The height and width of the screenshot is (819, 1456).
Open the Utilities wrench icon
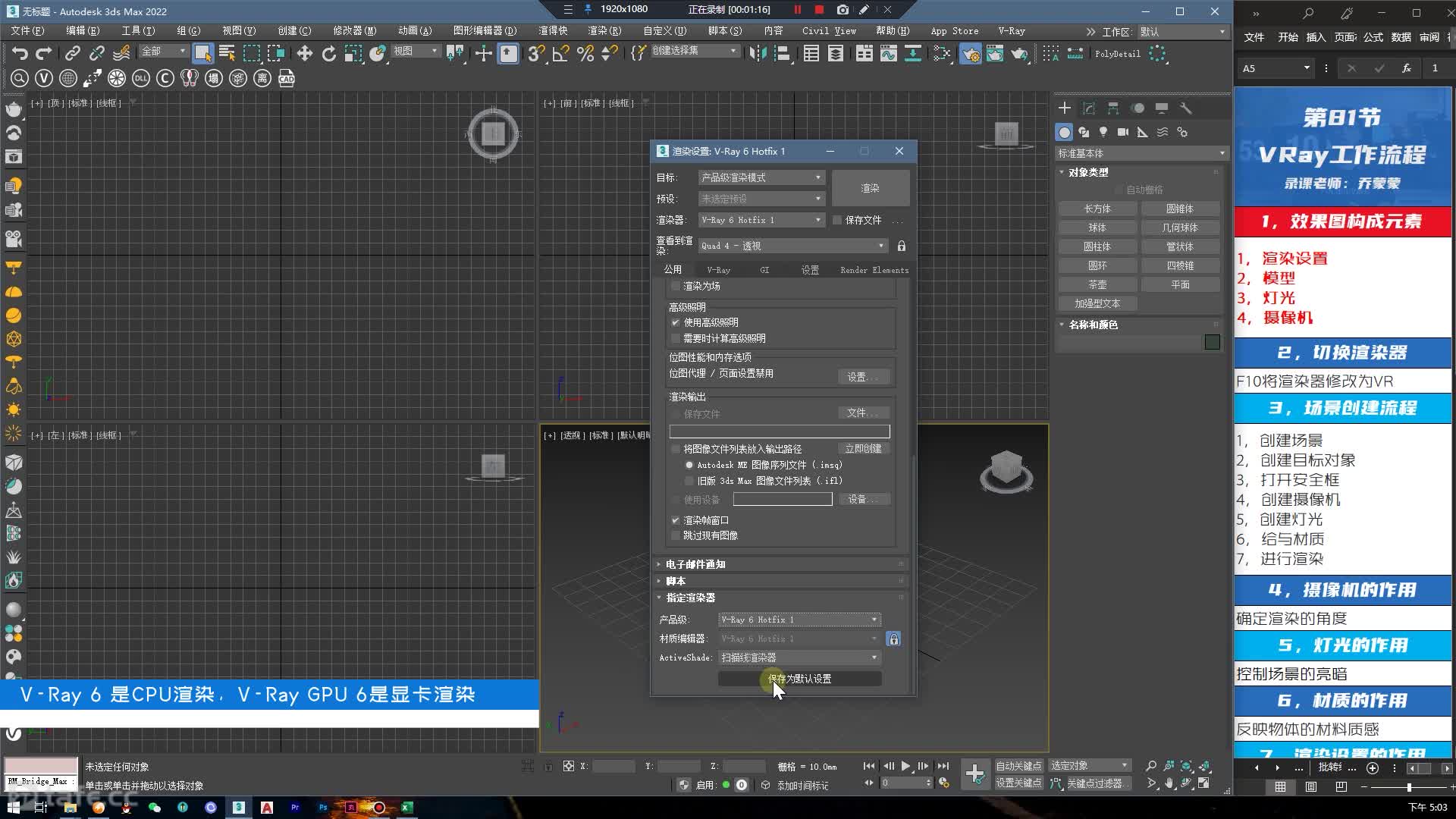[x=1186, y=108]
